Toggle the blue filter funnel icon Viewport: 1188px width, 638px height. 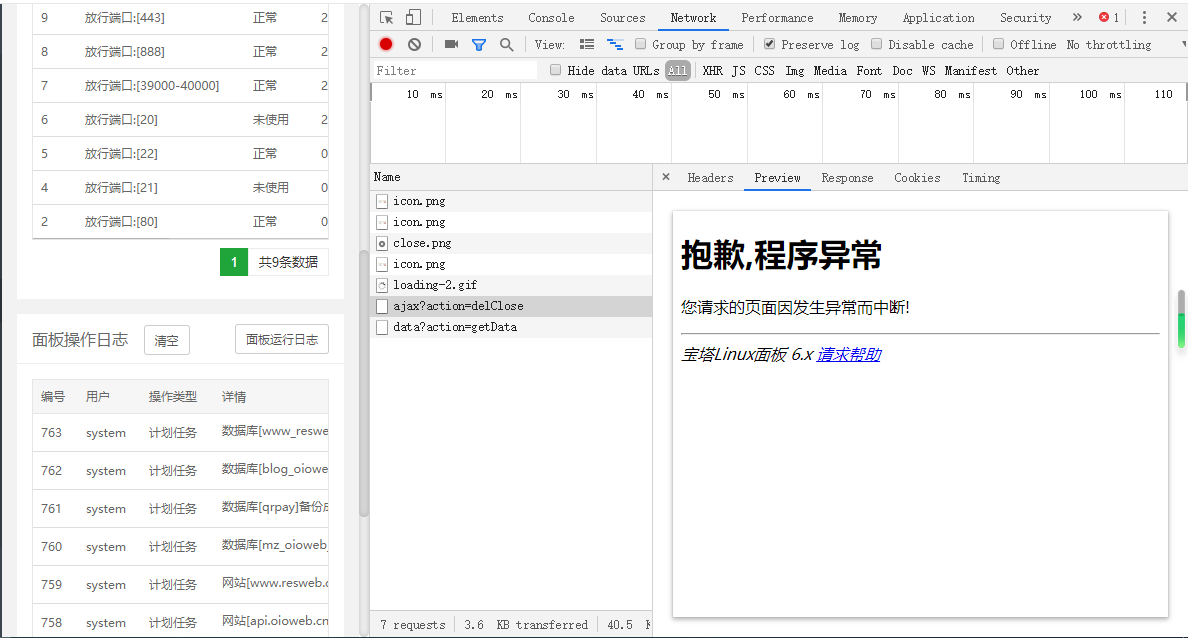(x=479, y=45)
